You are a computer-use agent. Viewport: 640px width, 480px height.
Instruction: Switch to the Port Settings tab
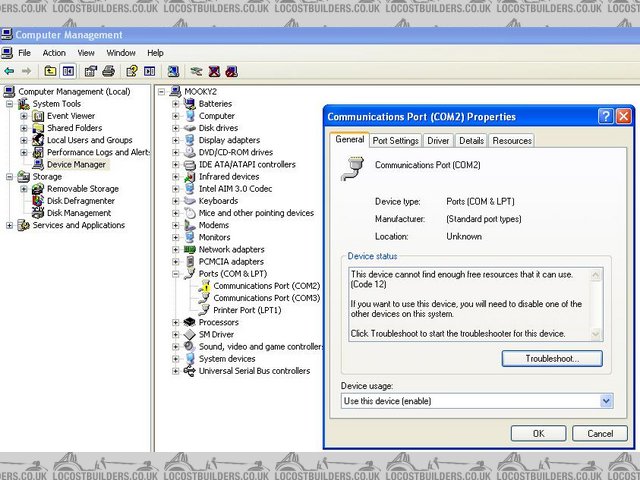[396, 141]
